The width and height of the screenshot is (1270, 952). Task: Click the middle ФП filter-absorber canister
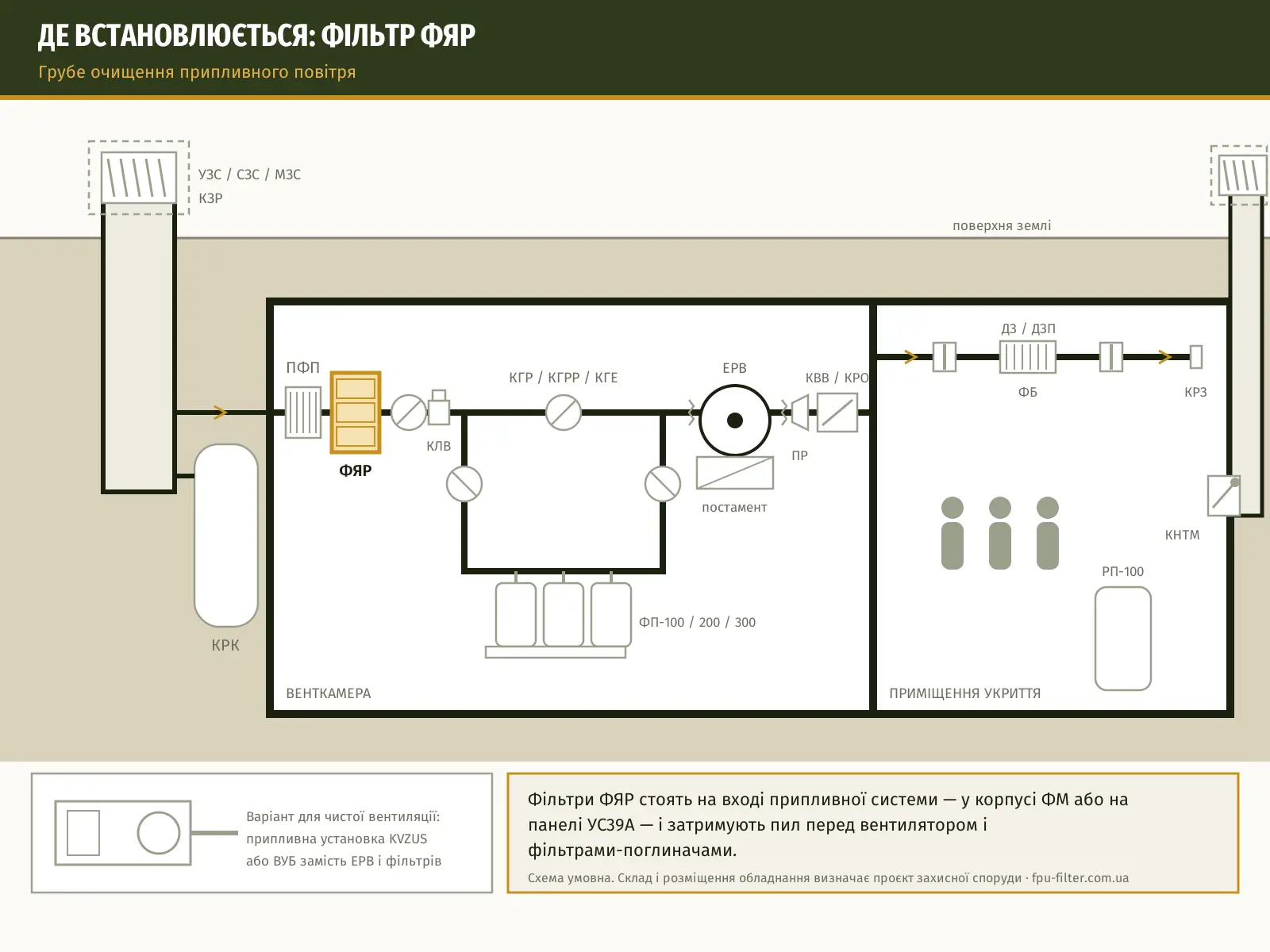(564, 615)
